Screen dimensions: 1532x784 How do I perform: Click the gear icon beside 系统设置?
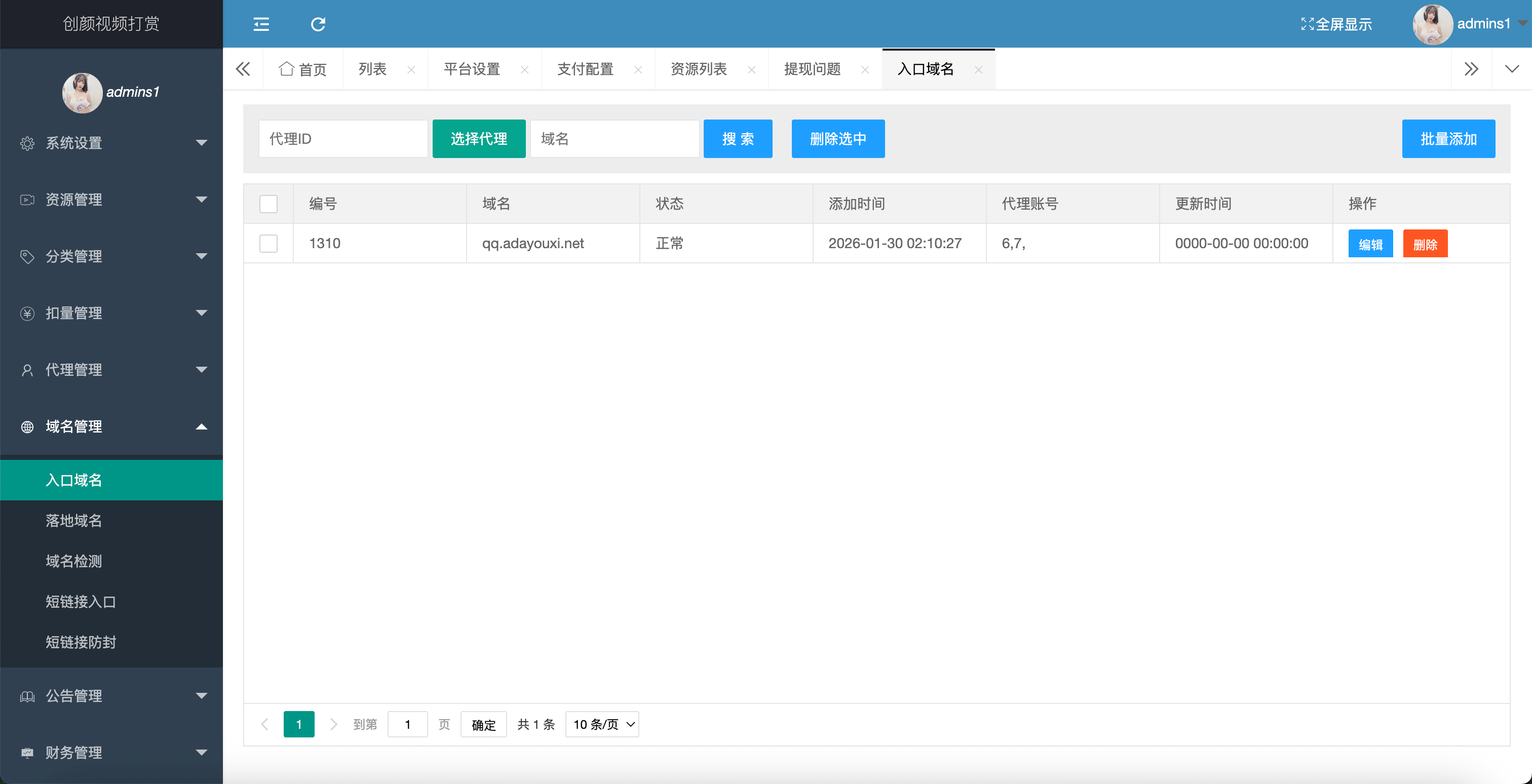(x=27, y=143)
